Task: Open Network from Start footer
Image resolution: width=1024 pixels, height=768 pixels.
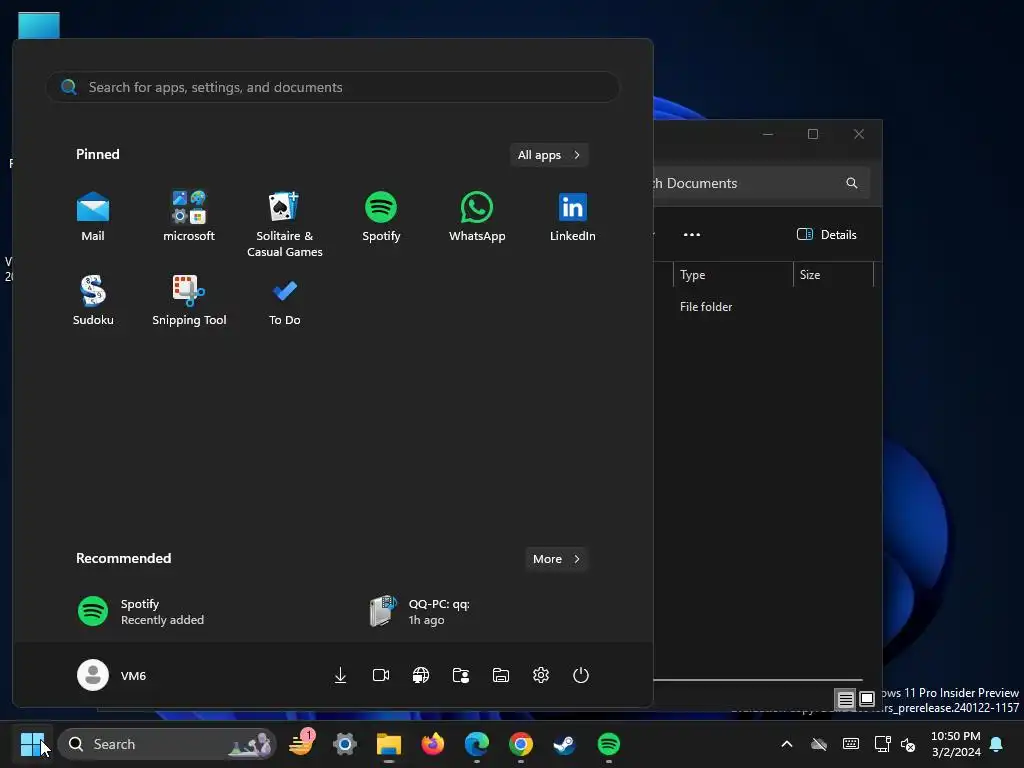Action: 421,675
